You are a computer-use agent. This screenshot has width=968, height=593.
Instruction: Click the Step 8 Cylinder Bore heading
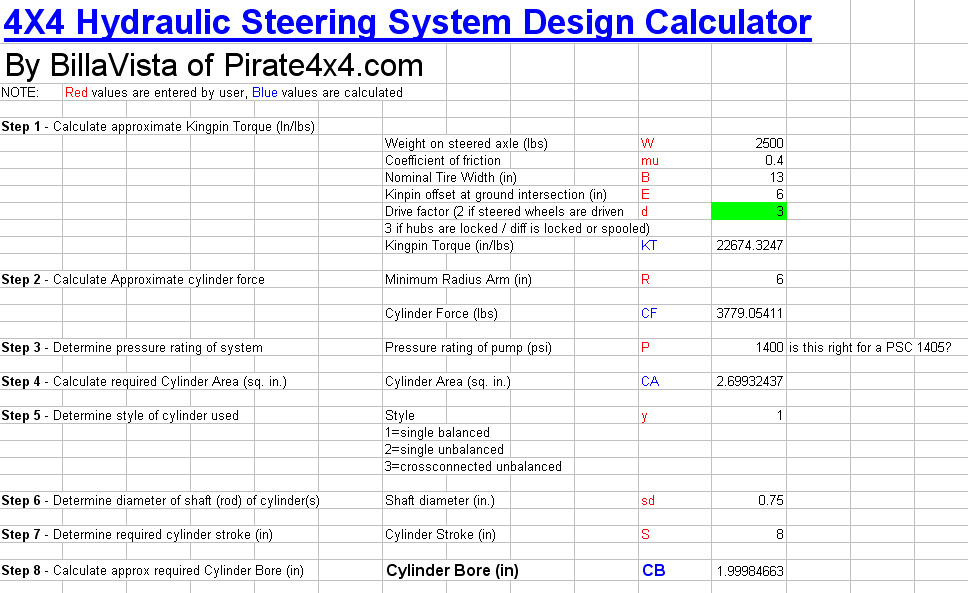tap(152, 571)
